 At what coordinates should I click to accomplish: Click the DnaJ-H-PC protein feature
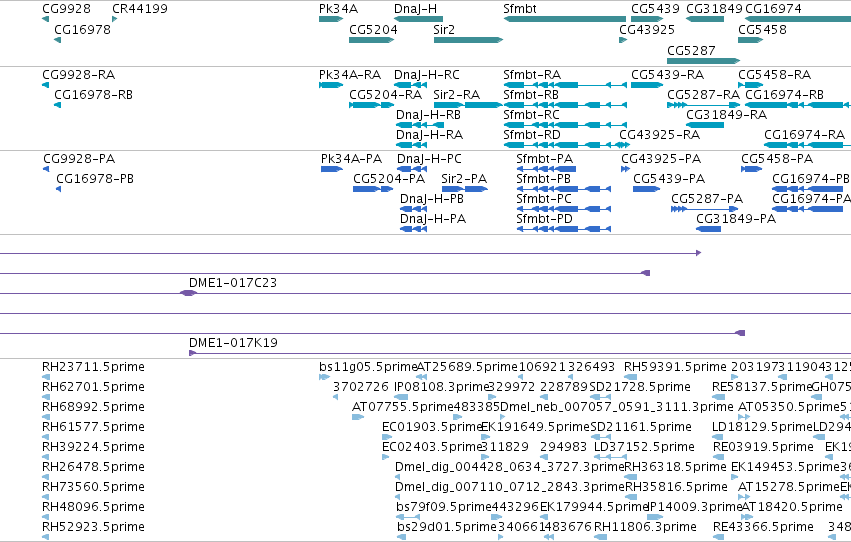tap(412, 169)
